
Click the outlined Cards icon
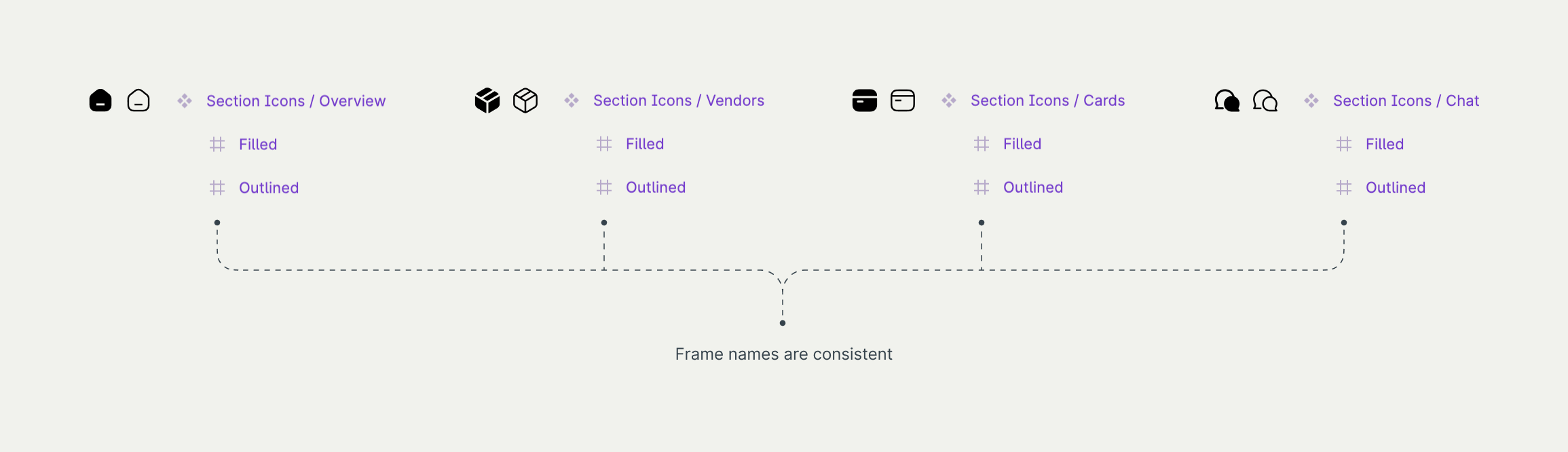(903, 100)
